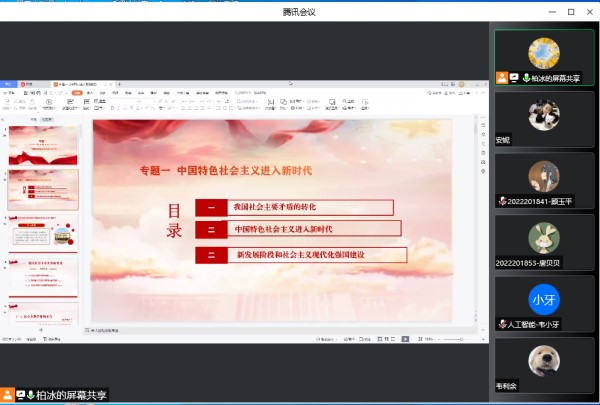The height and width of the screenshot is (405, 600).
Task: Click 韦利会's dog avatar
Action: tap(543, 360)
